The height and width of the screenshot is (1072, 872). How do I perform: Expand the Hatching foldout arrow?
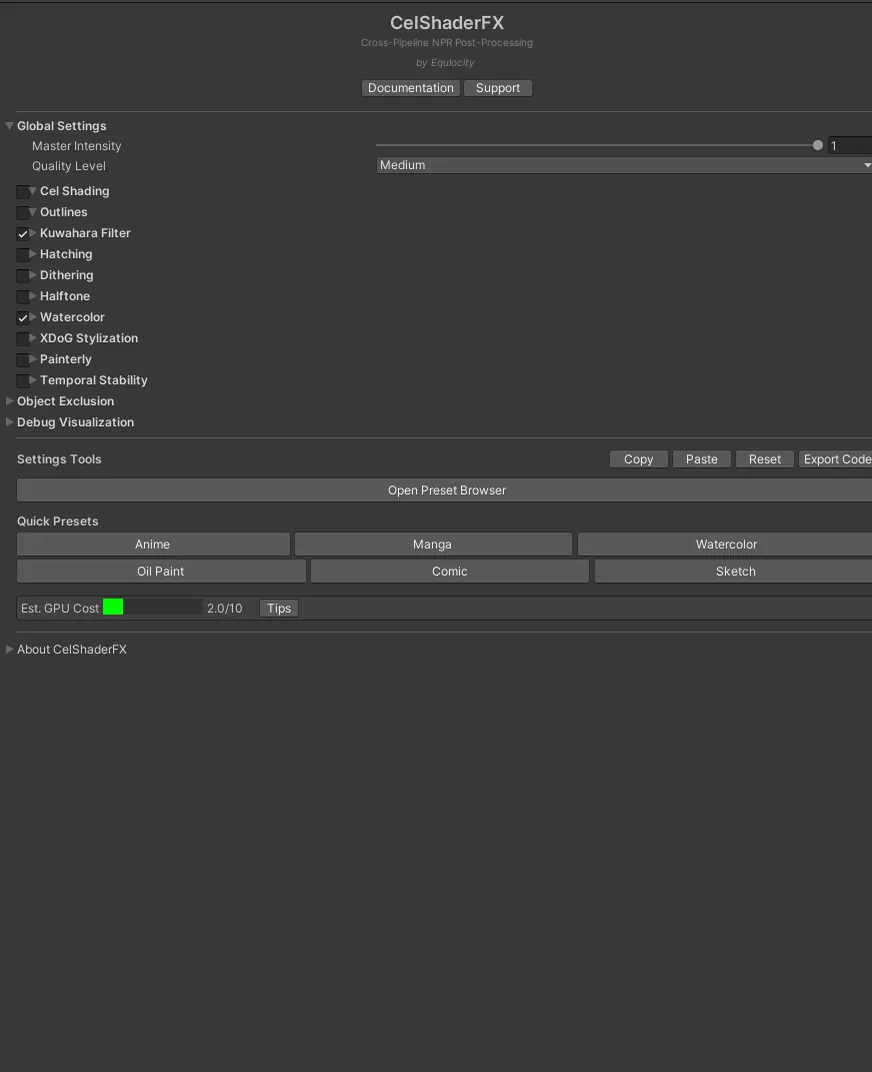[33, 254]
